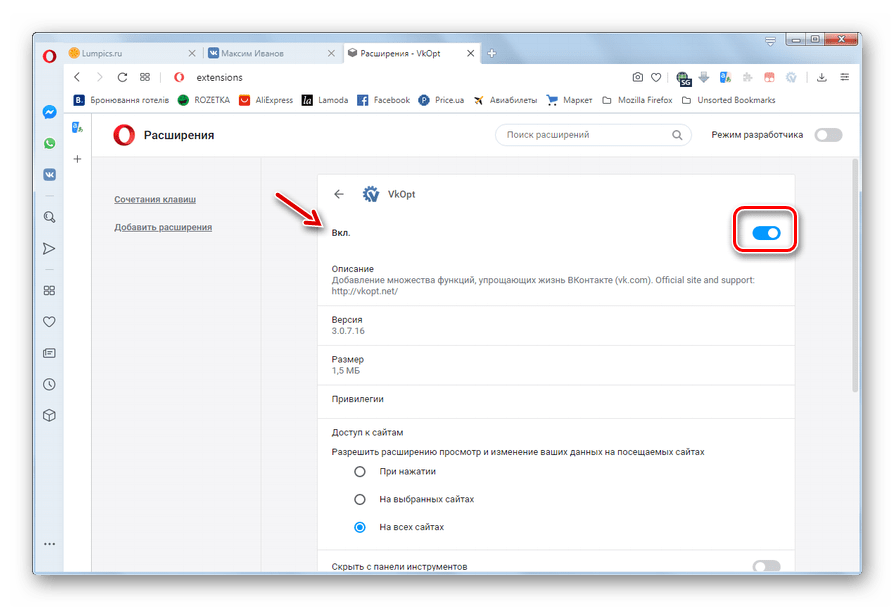
Task: Open Facebook Messenger in the sidebar
Action: coord(50,112)
